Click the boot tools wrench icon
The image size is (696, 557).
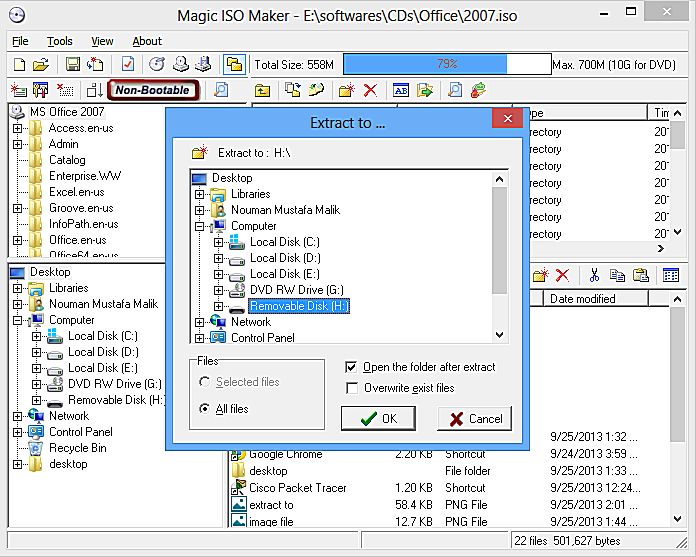[41, 90]
